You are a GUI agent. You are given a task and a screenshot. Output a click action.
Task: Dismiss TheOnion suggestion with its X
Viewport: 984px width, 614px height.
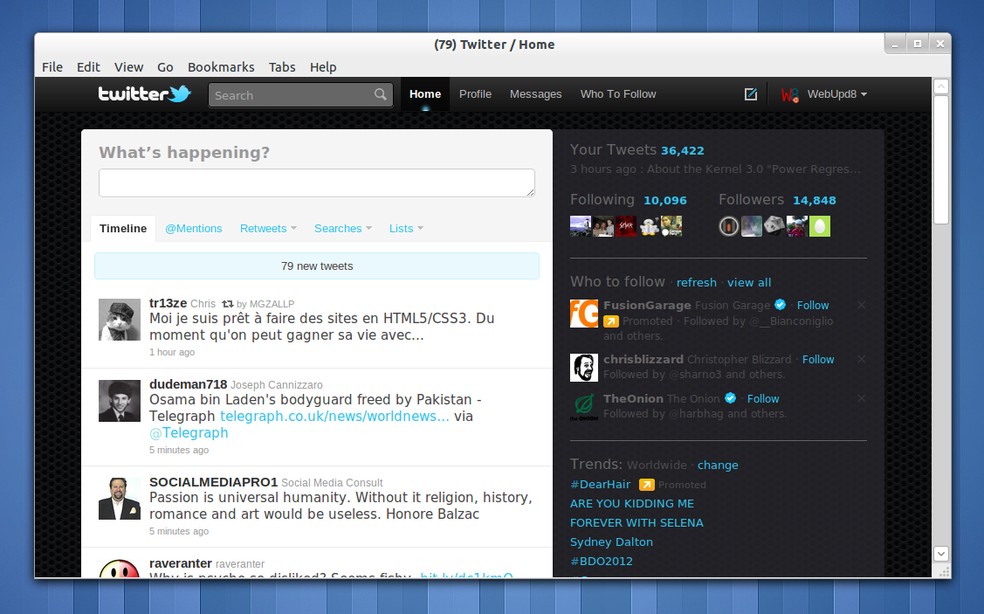[x=862, y=399]
